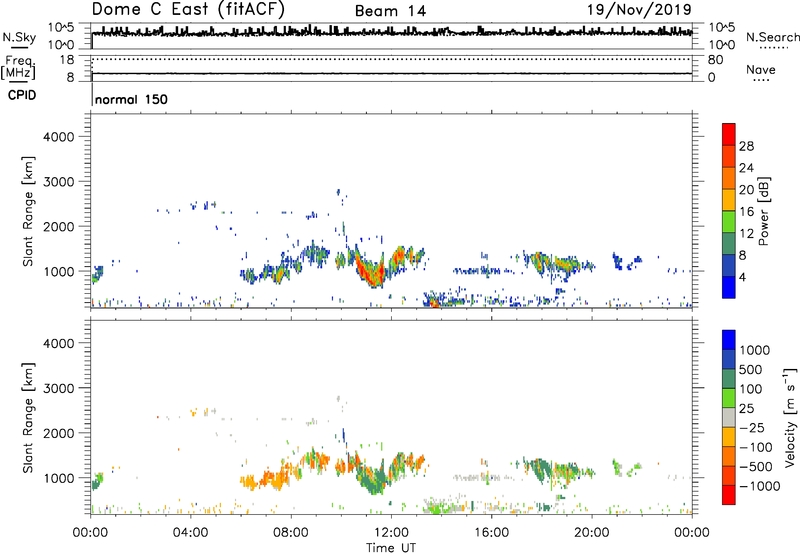Image resolution: width=800 pixels, height=554 pixels.
Task: Select the 'normal 150' CPID value
Action: click(x=131, y=99)
